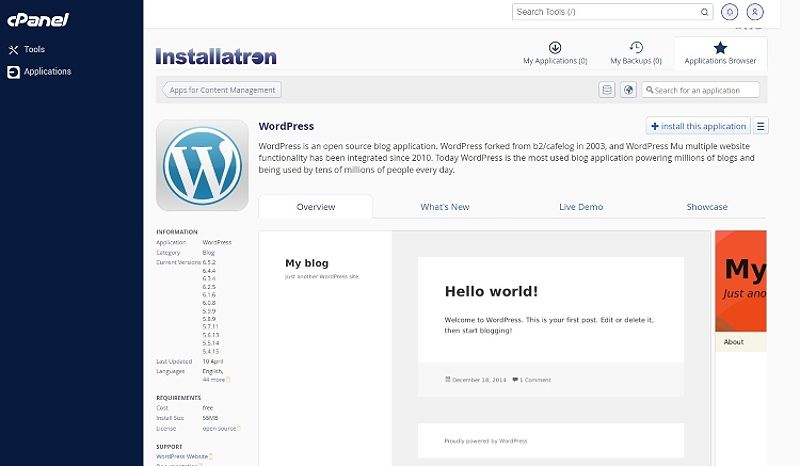Image resolution: width=800 pixels, height=466 pixels.
Task: Open Tools in the sidebar
Action: tap(34, 49)
